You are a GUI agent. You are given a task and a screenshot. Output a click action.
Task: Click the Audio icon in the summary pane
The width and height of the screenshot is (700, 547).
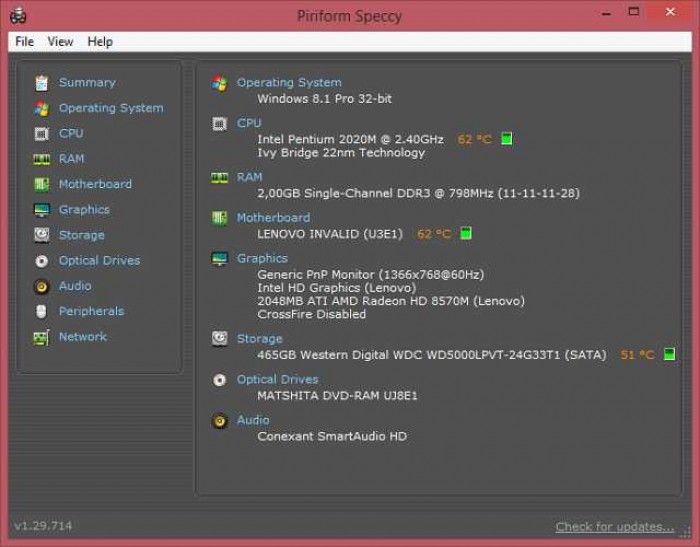219,421
